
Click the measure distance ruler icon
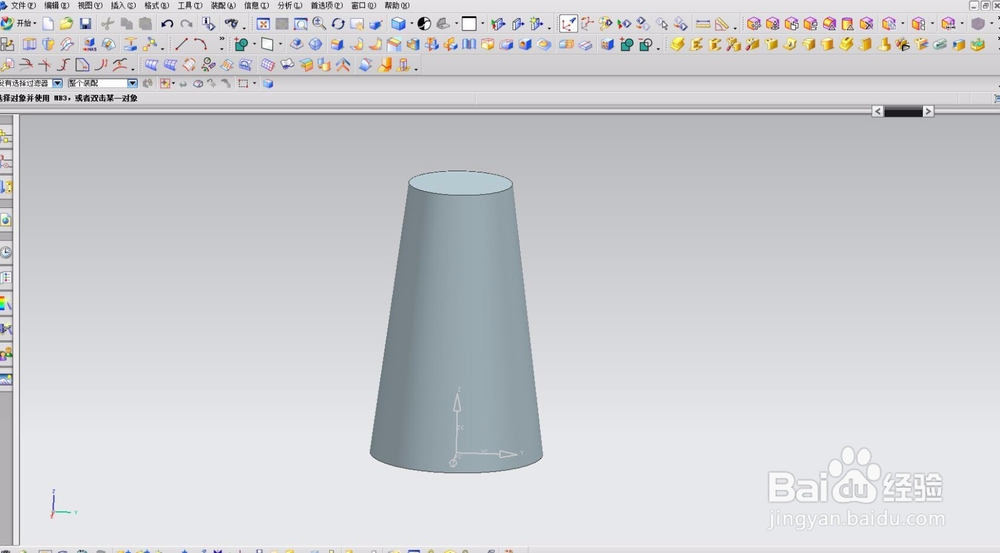point(703,24)
